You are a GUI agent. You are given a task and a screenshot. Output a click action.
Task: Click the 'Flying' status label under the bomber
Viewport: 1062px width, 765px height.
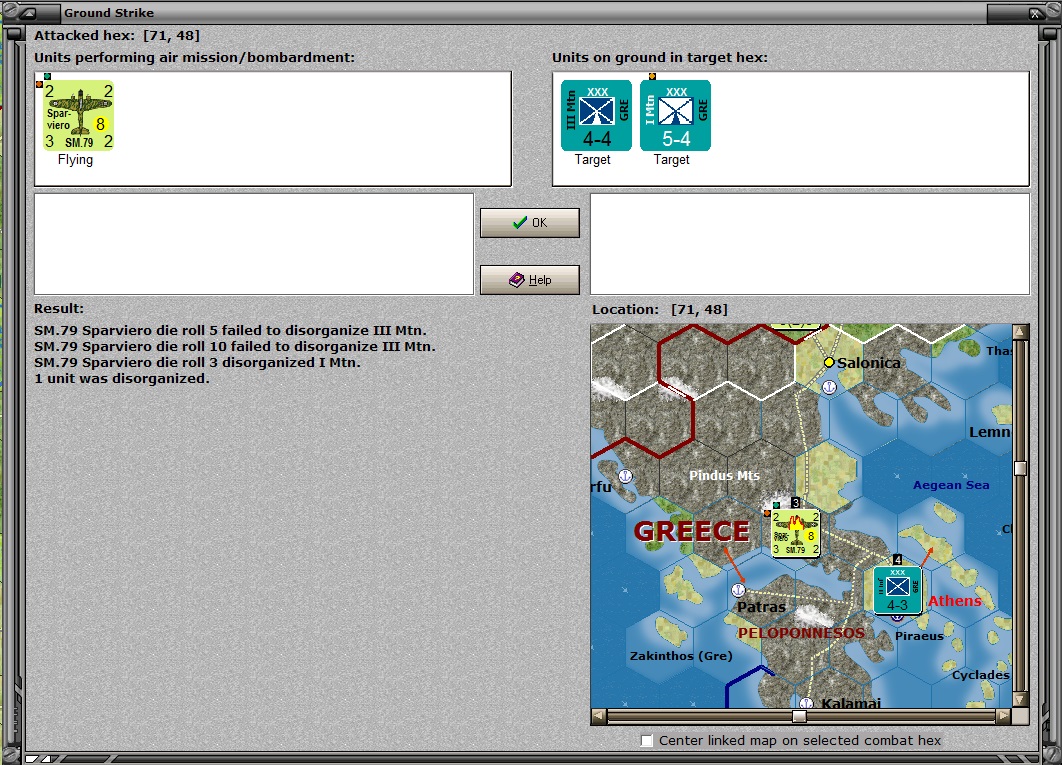(x=75, y=160)
